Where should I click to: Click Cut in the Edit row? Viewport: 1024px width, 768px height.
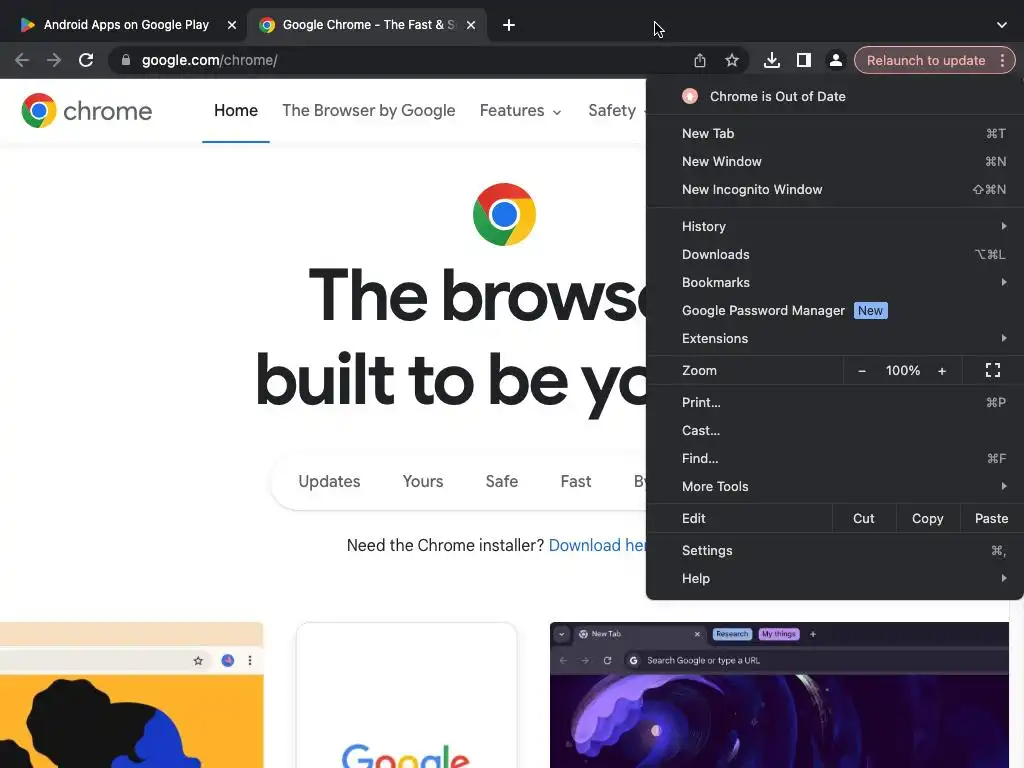click(863, 519)
